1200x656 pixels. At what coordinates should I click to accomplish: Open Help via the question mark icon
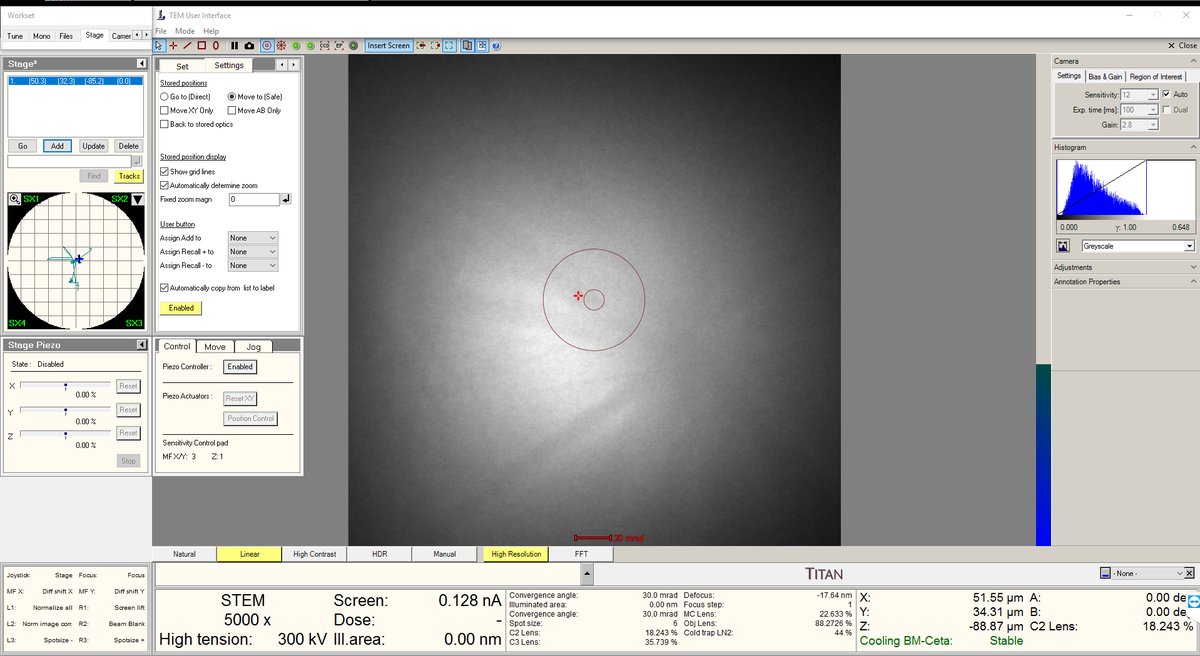point(497,45)
